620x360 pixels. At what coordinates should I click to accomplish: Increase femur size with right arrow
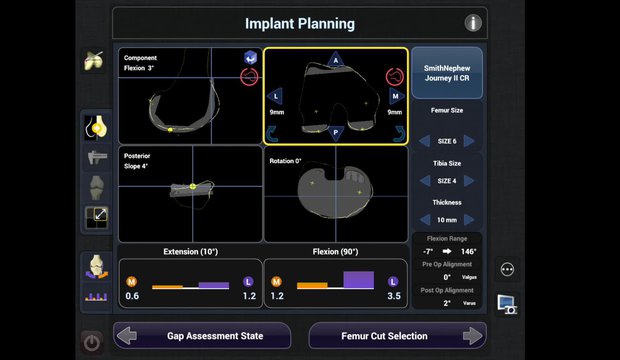[469, 141]
